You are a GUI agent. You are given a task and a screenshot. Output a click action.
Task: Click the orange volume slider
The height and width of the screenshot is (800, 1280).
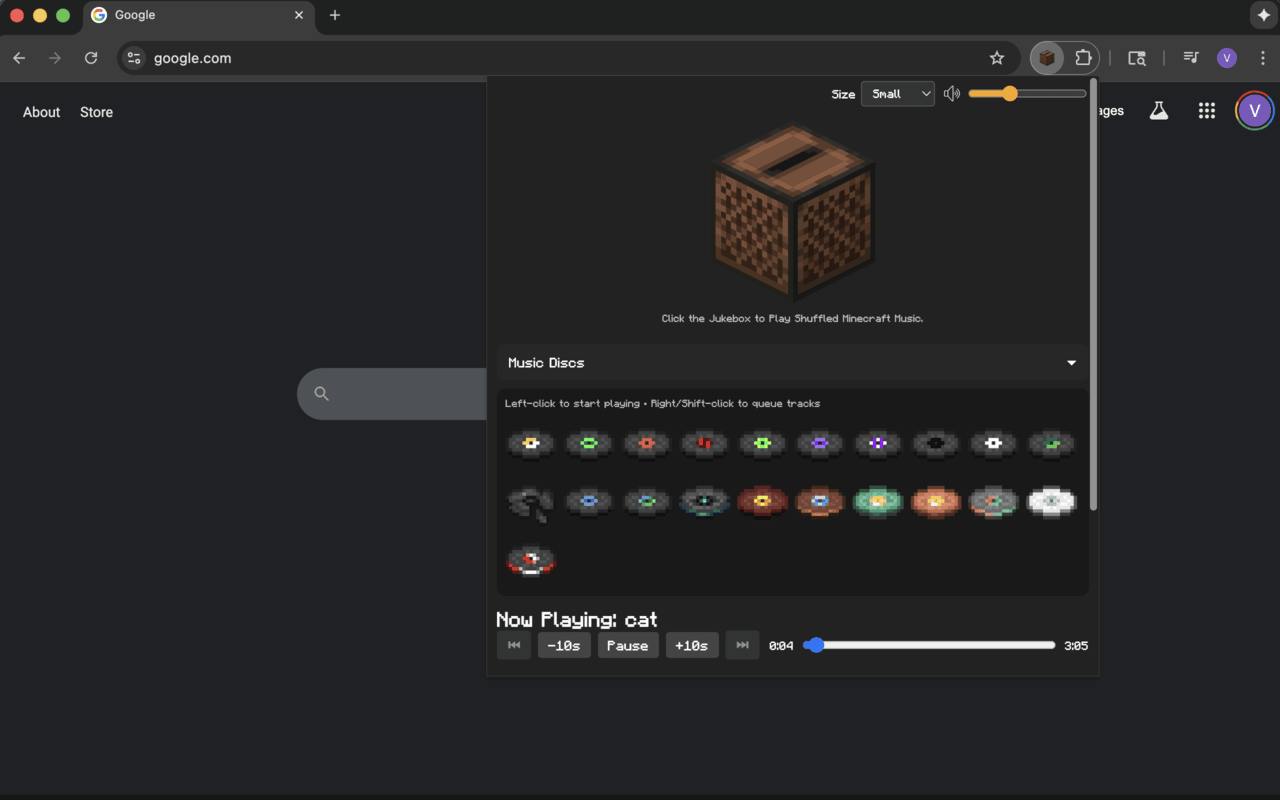(1010, 93)
